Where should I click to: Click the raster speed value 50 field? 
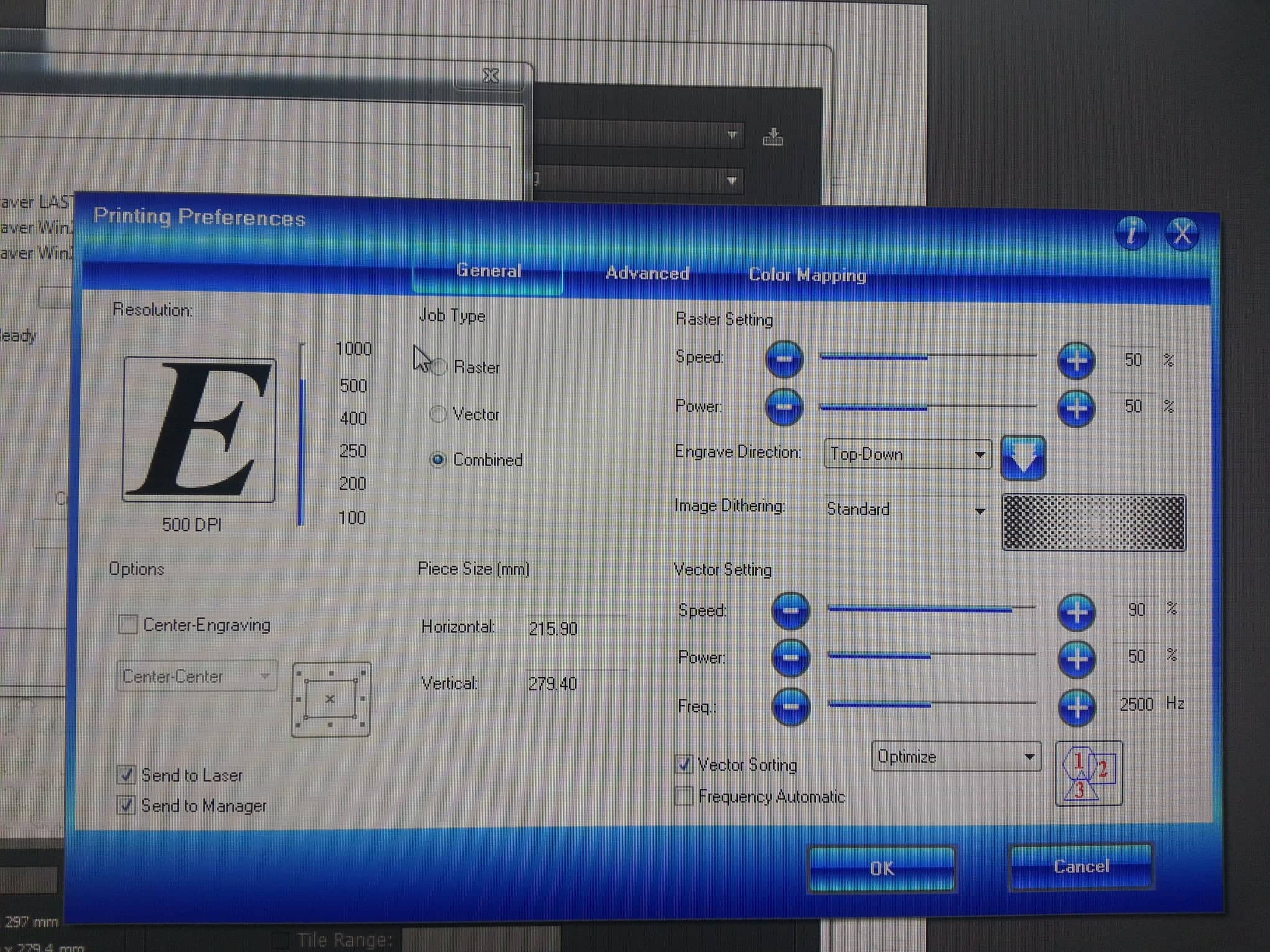1132,360
